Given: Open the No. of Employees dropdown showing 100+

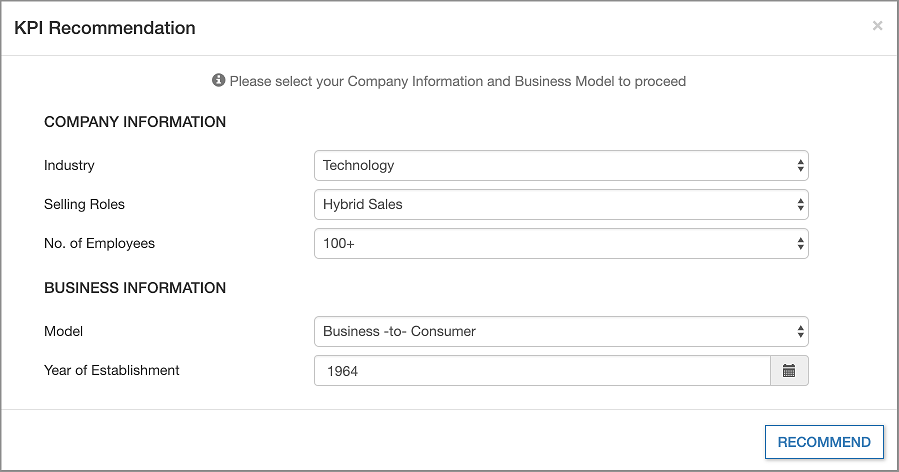Looking at the screenshot, I should coord(560,243).
